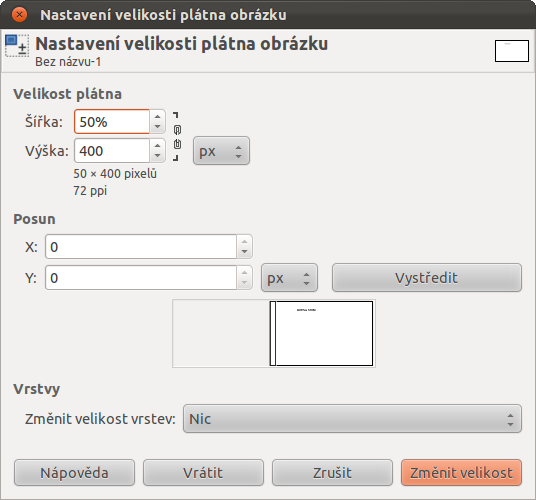Focus the Y offset field
The height and width of the screenshot is (500, 536).
[141, 278]
